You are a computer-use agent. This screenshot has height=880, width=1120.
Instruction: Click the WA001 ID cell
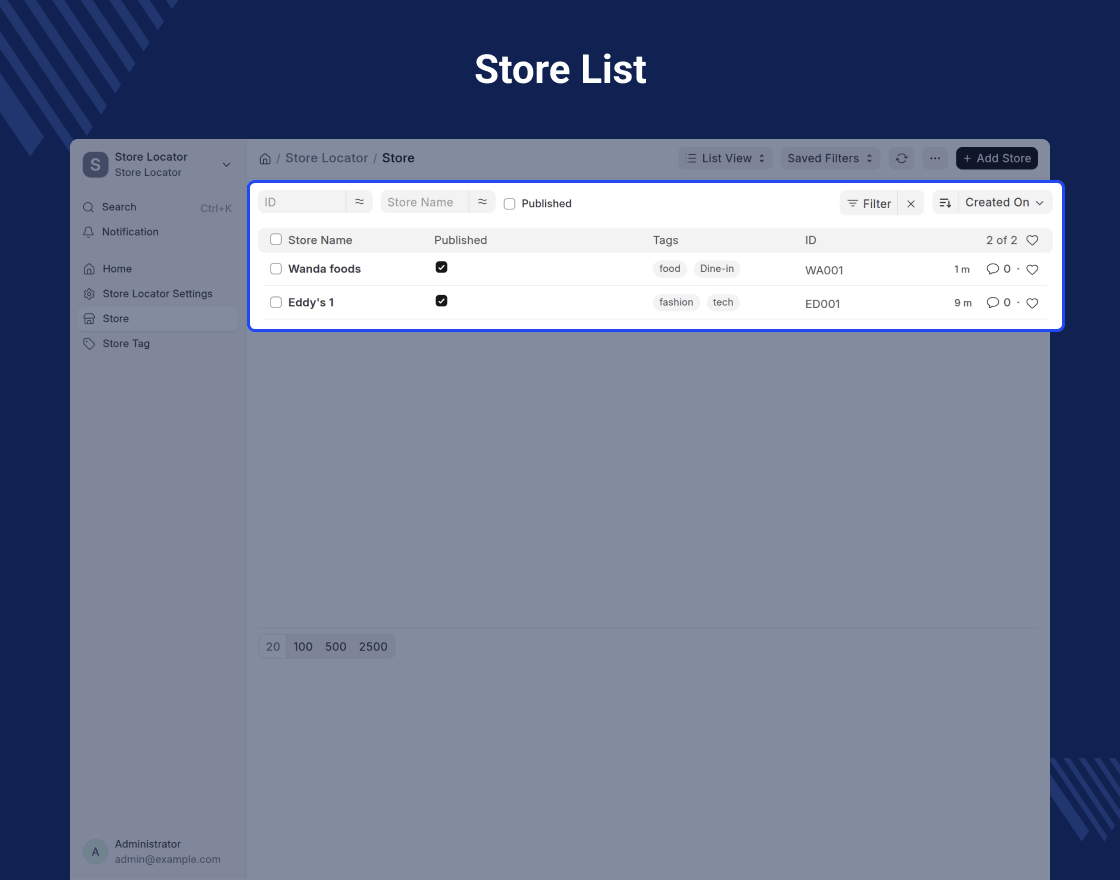click(x=824, y=271)
